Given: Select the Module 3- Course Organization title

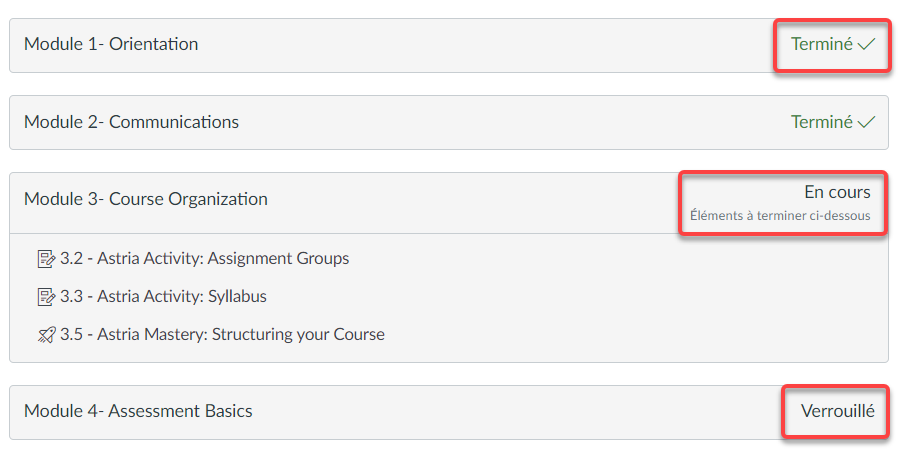Looking at the screenshot, I should (146, 199).
